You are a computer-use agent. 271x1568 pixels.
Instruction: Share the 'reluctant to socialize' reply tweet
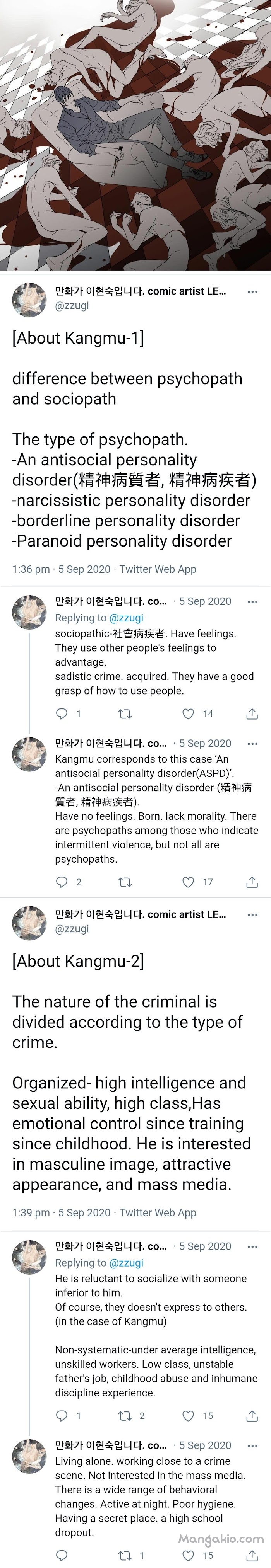252,1416
